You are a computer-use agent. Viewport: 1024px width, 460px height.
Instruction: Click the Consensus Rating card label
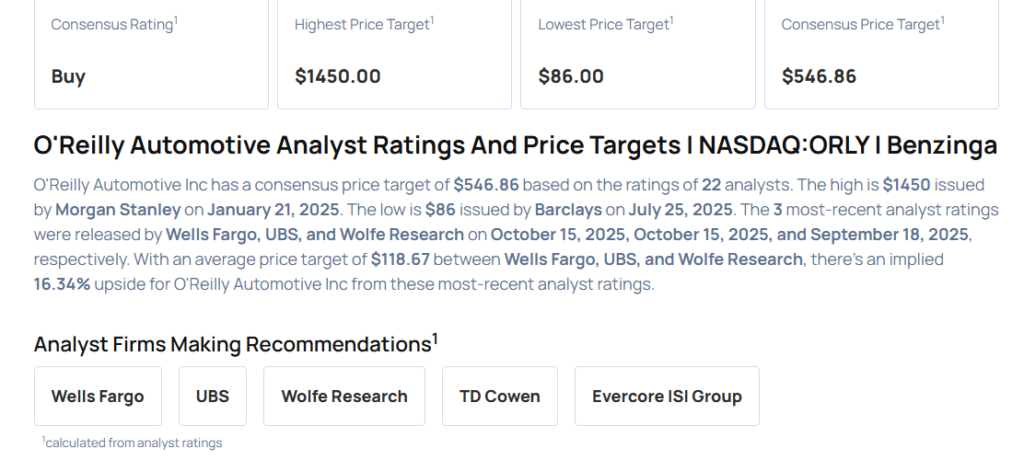coord(113,23)
